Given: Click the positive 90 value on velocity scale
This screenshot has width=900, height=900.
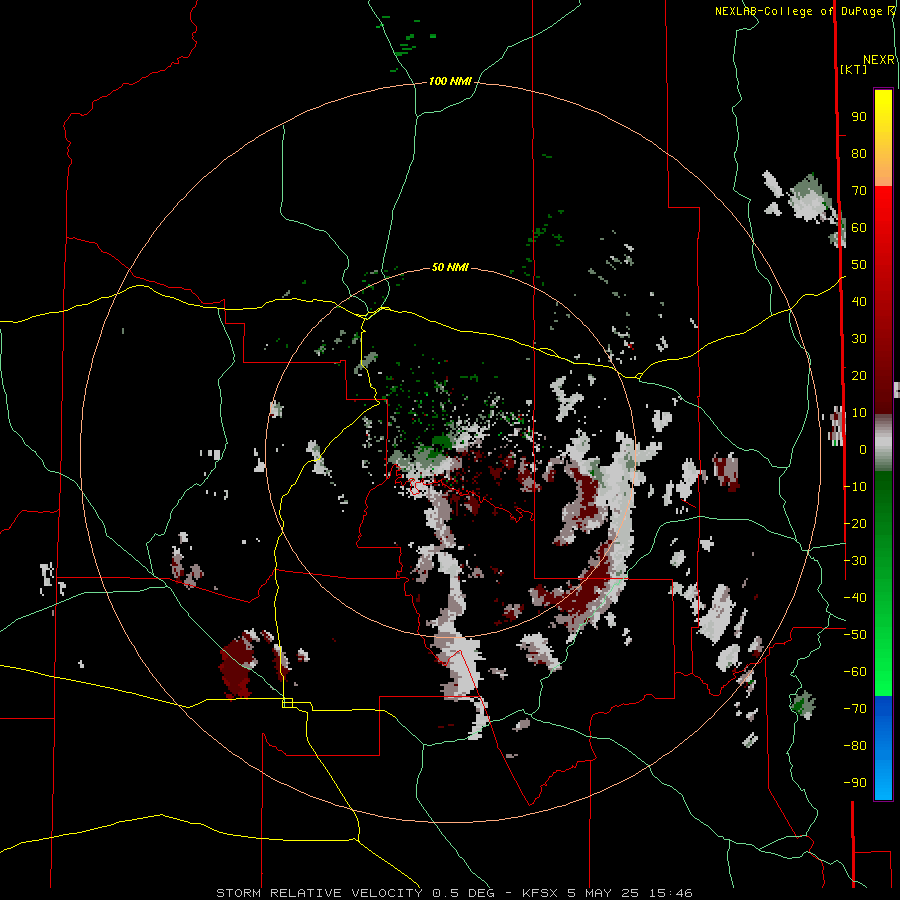Looking at the screenshot, I should pos(859,117).
